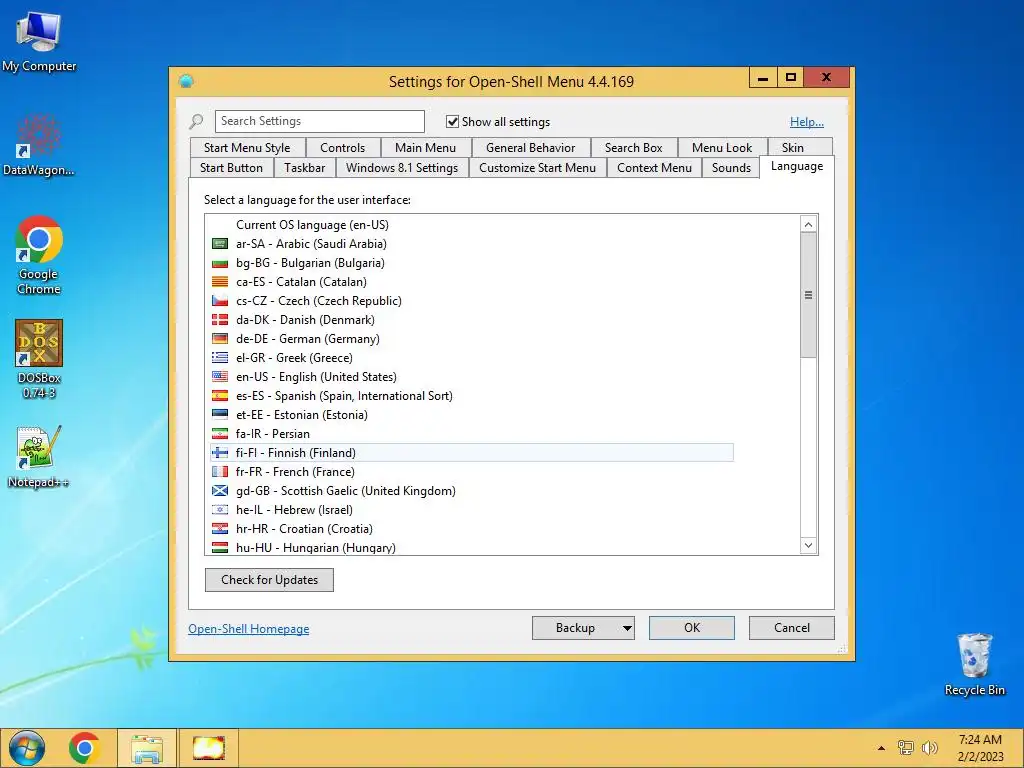Switch to Context Menu tab
Image resolution: width=1024 pixels, height=768 pixels.
point(654,168)
